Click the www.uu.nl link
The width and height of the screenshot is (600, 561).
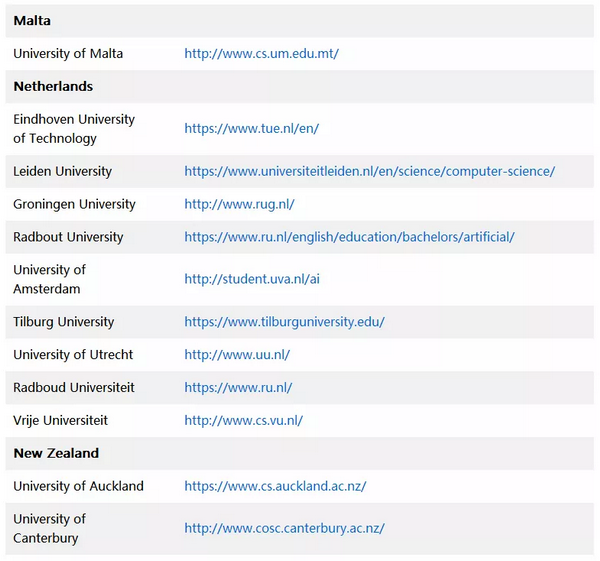237,355
